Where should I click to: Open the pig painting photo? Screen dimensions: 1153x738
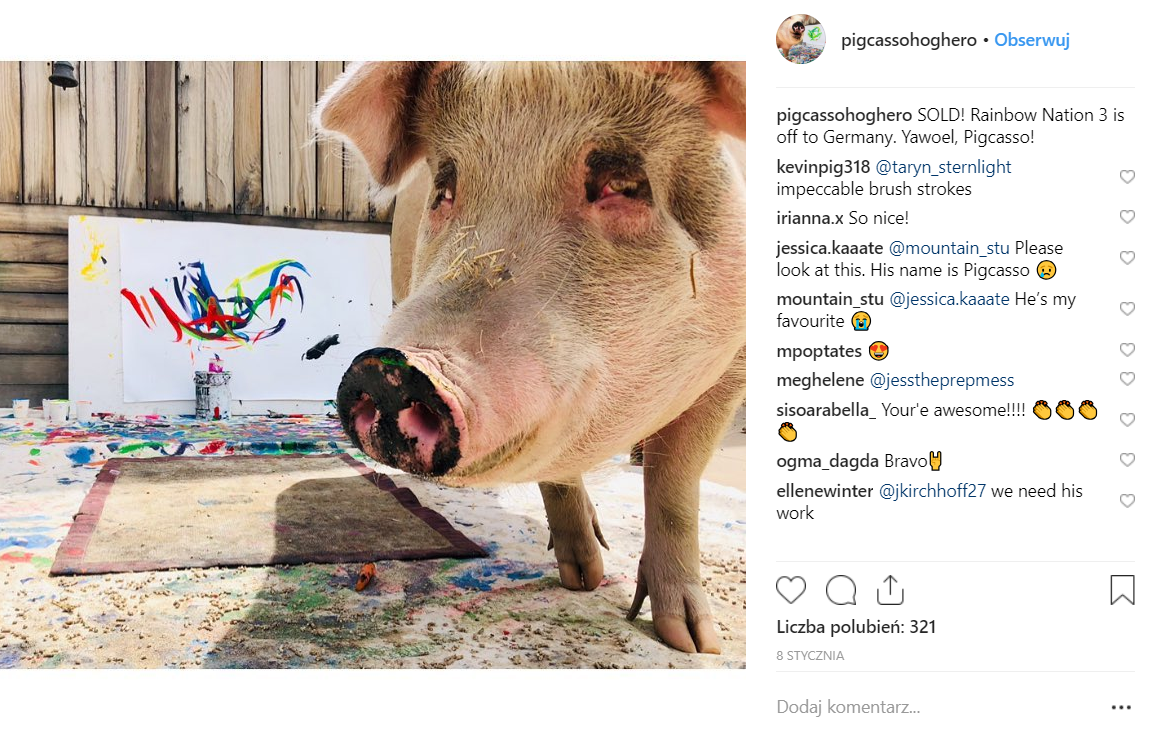373,365
